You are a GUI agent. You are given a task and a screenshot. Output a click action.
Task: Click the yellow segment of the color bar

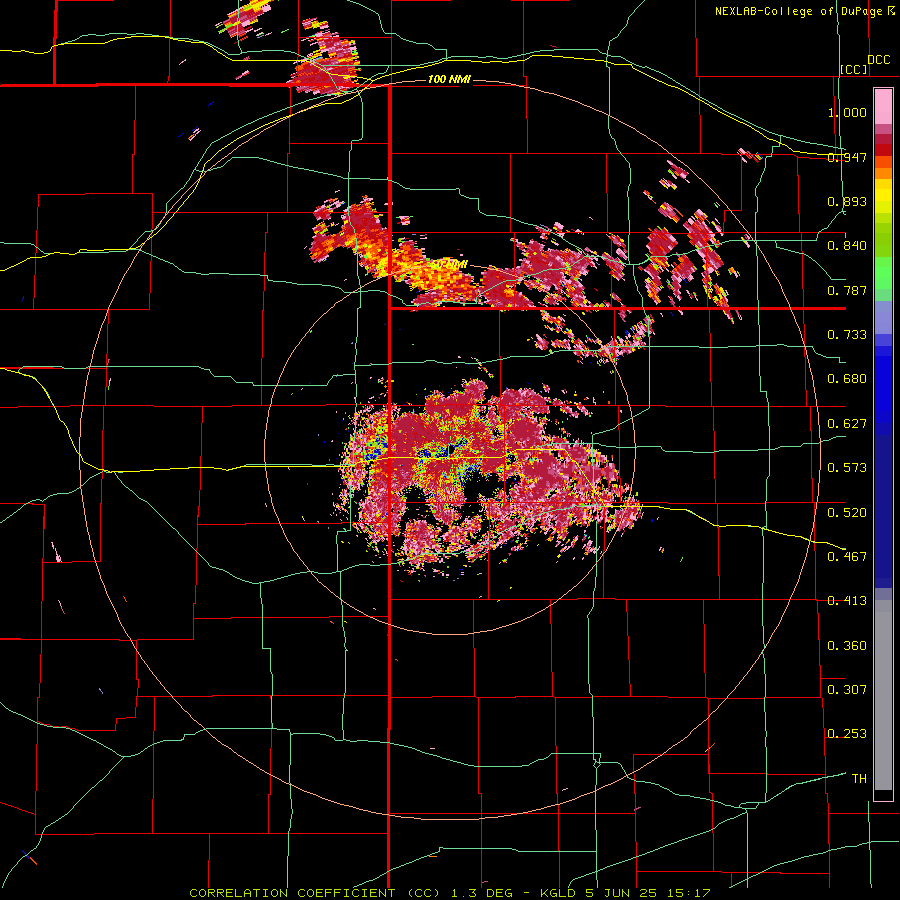click(x=883, y=196)
